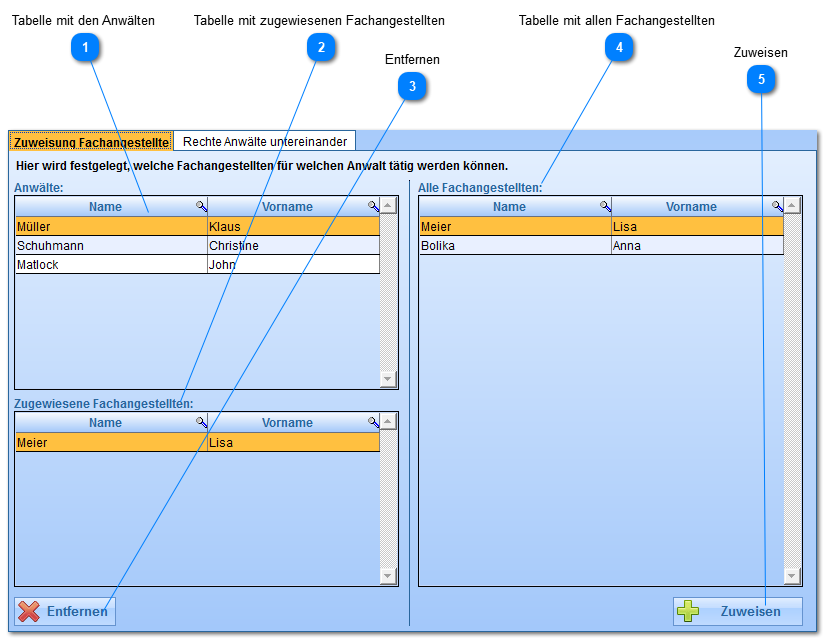Click blue callout marker number 3
The height and width of the screenshot is (642, 826).
click(x=412, y=88)
